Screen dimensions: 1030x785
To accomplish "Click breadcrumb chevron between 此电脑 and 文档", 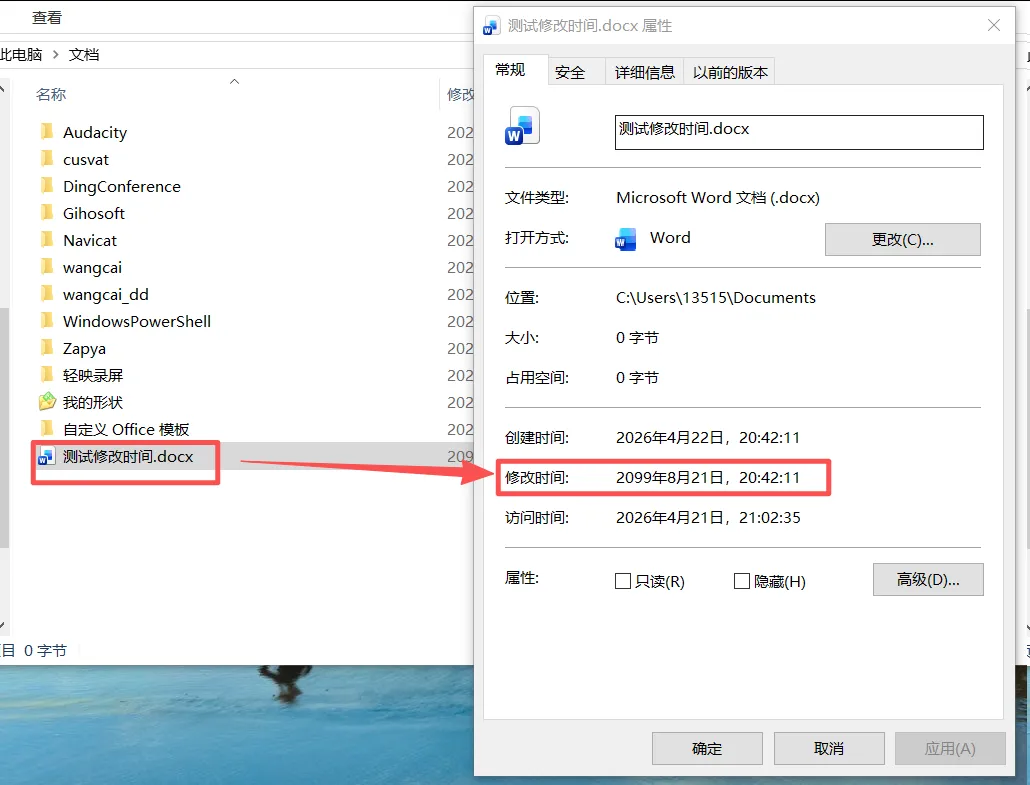I will [x=56, y=55].
